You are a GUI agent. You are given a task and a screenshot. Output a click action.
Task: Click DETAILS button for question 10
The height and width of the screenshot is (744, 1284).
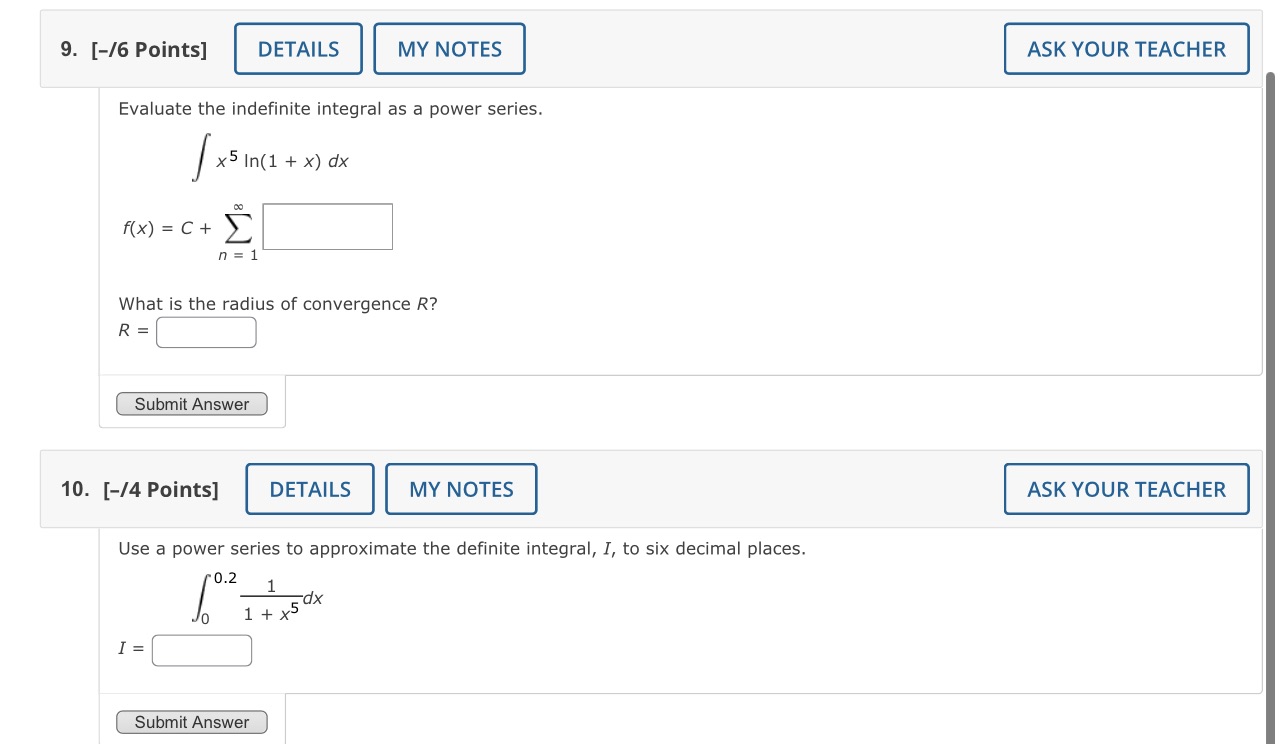[x=310, y=489]
